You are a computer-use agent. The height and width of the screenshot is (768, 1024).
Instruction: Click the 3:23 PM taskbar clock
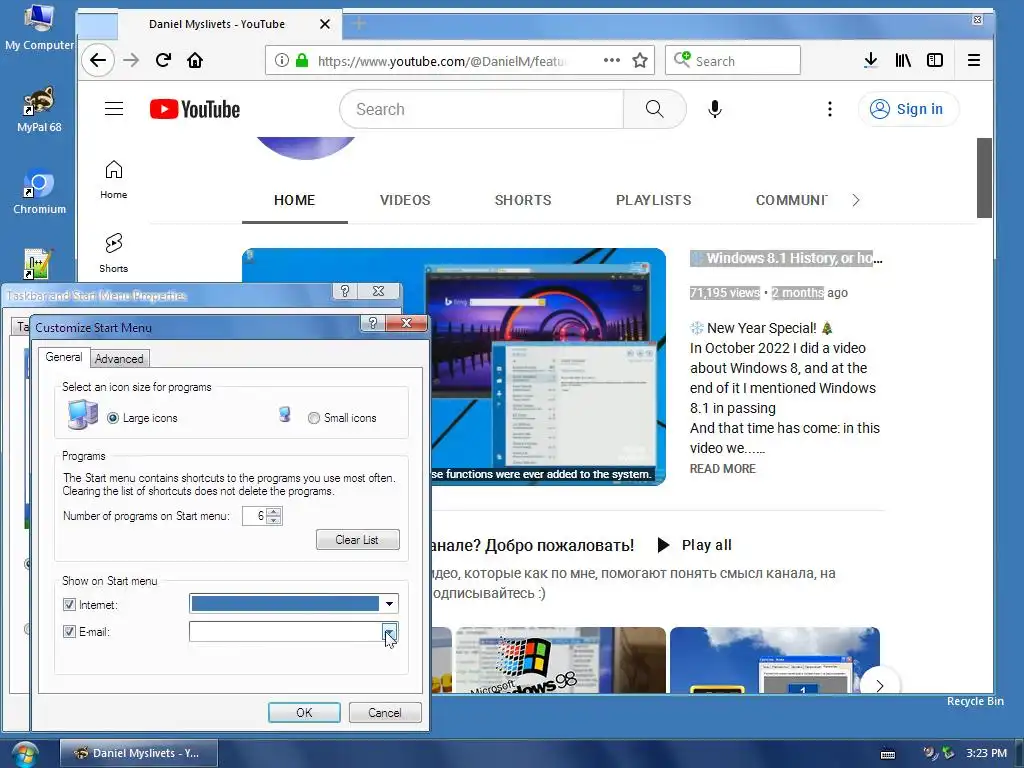pyautogui.click(x=987, y=753)
